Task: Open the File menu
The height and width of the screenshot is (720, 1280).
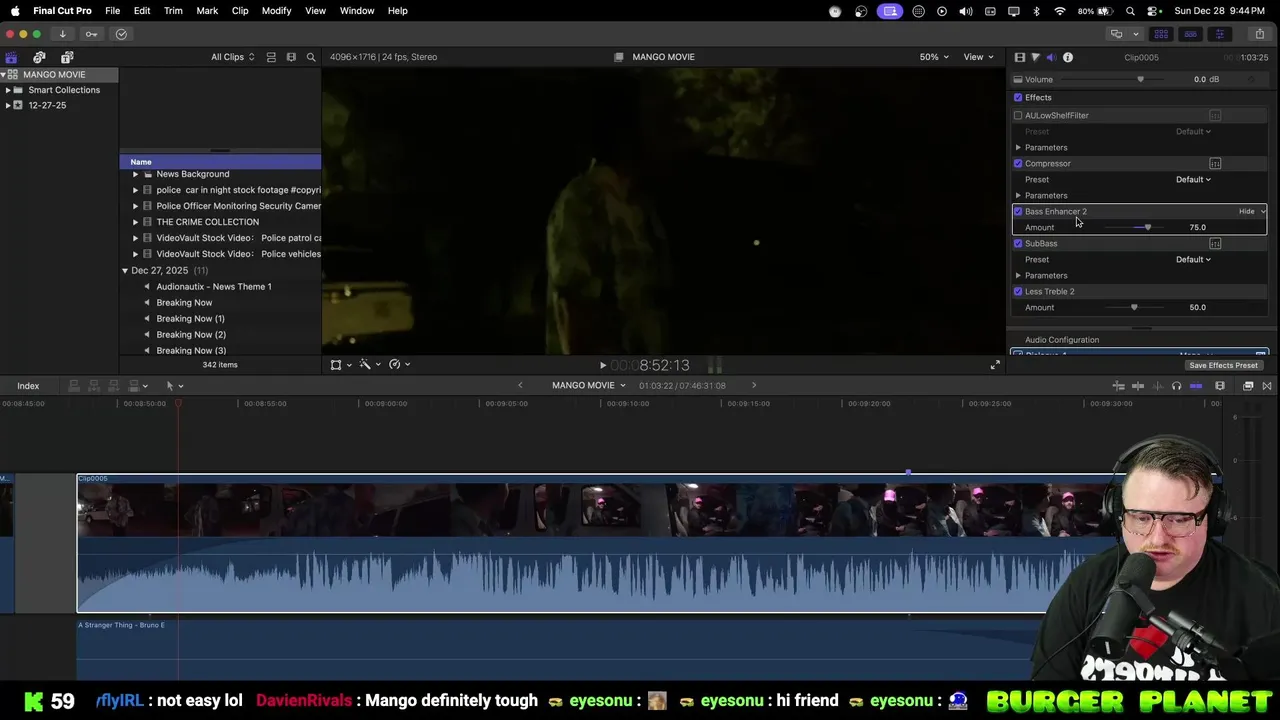Action: 112,10
